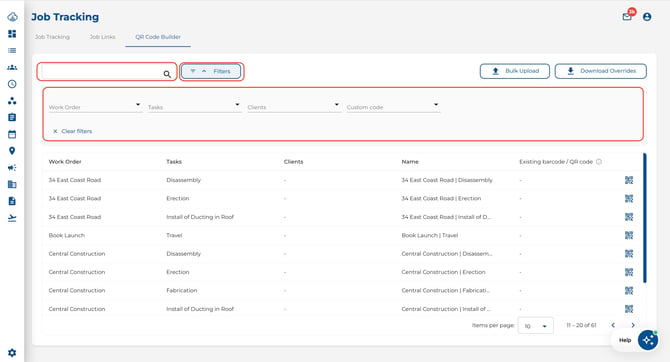Open the Custom code filter dropdown

393,106
